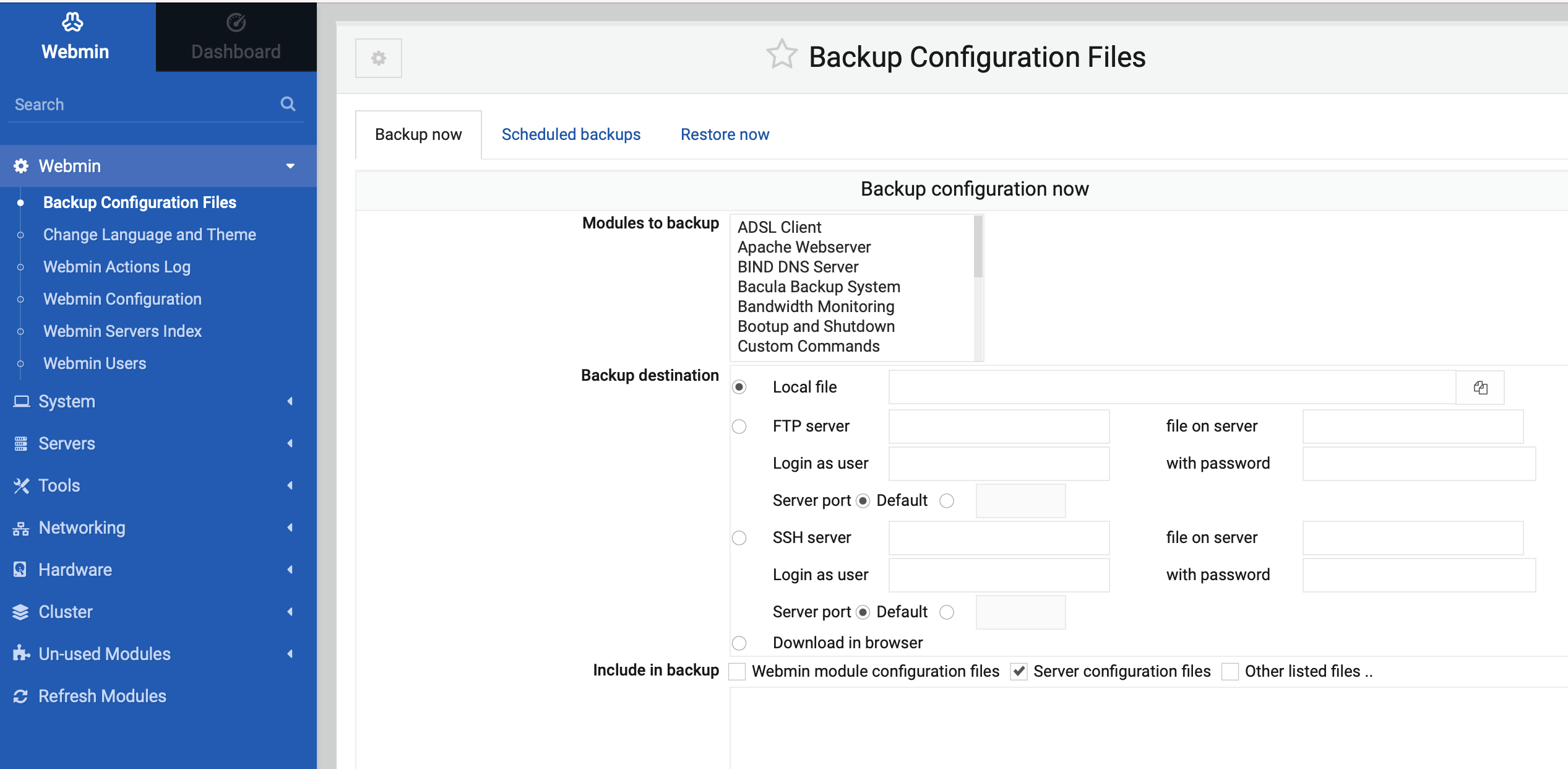Select Local file backup destination
The width and height of the screenshot is (1568, 769).
pyautogui.click(x=739, y=387)
